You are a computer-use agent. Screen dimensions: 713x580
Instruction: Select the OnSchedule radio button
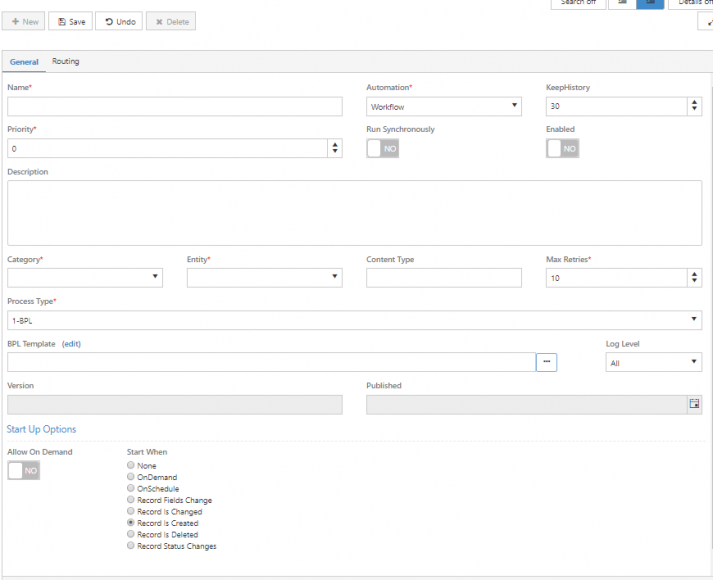(131, 488)
